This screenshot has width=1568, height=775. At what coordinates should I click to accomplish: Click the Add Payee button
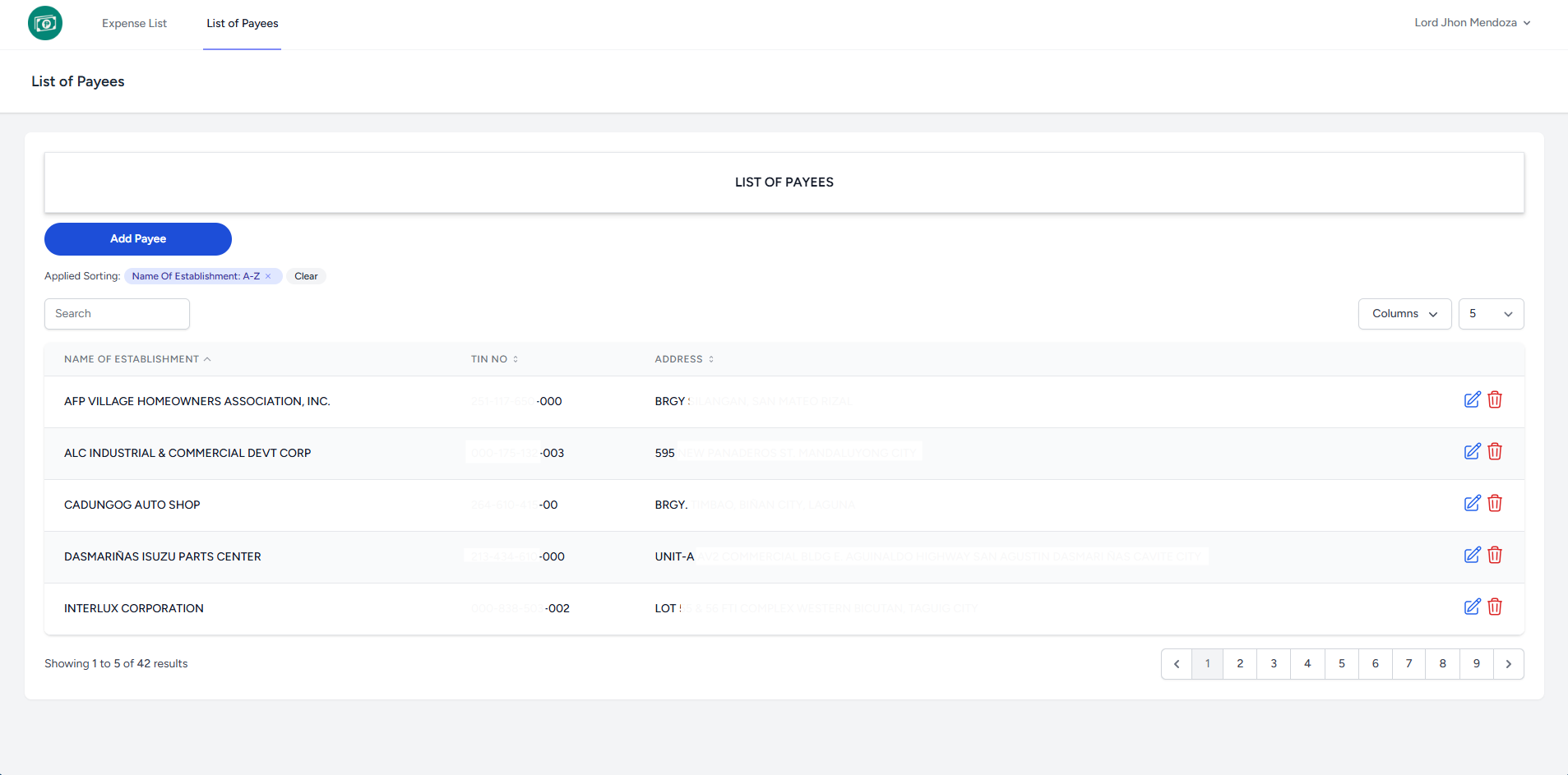point(138,239)
